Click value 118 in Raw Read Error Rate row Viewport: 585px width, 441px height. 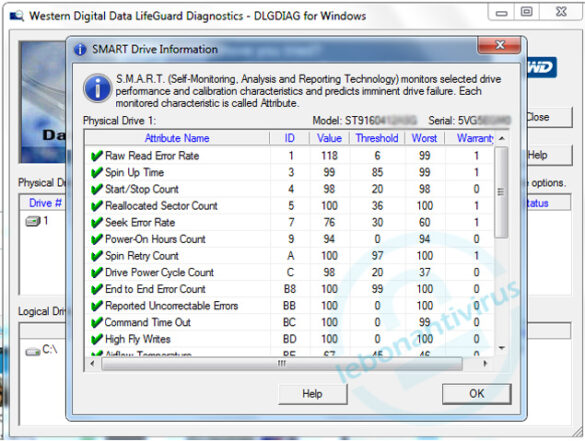pos(329,156)
